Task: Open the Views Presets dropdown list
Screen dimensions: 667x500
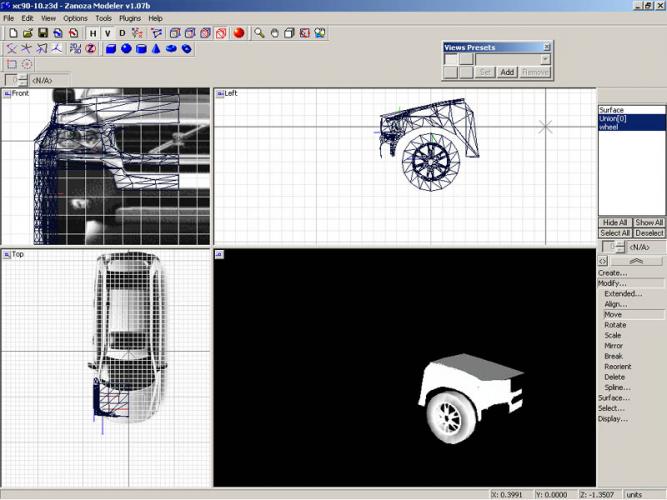Action: [545, 59]
